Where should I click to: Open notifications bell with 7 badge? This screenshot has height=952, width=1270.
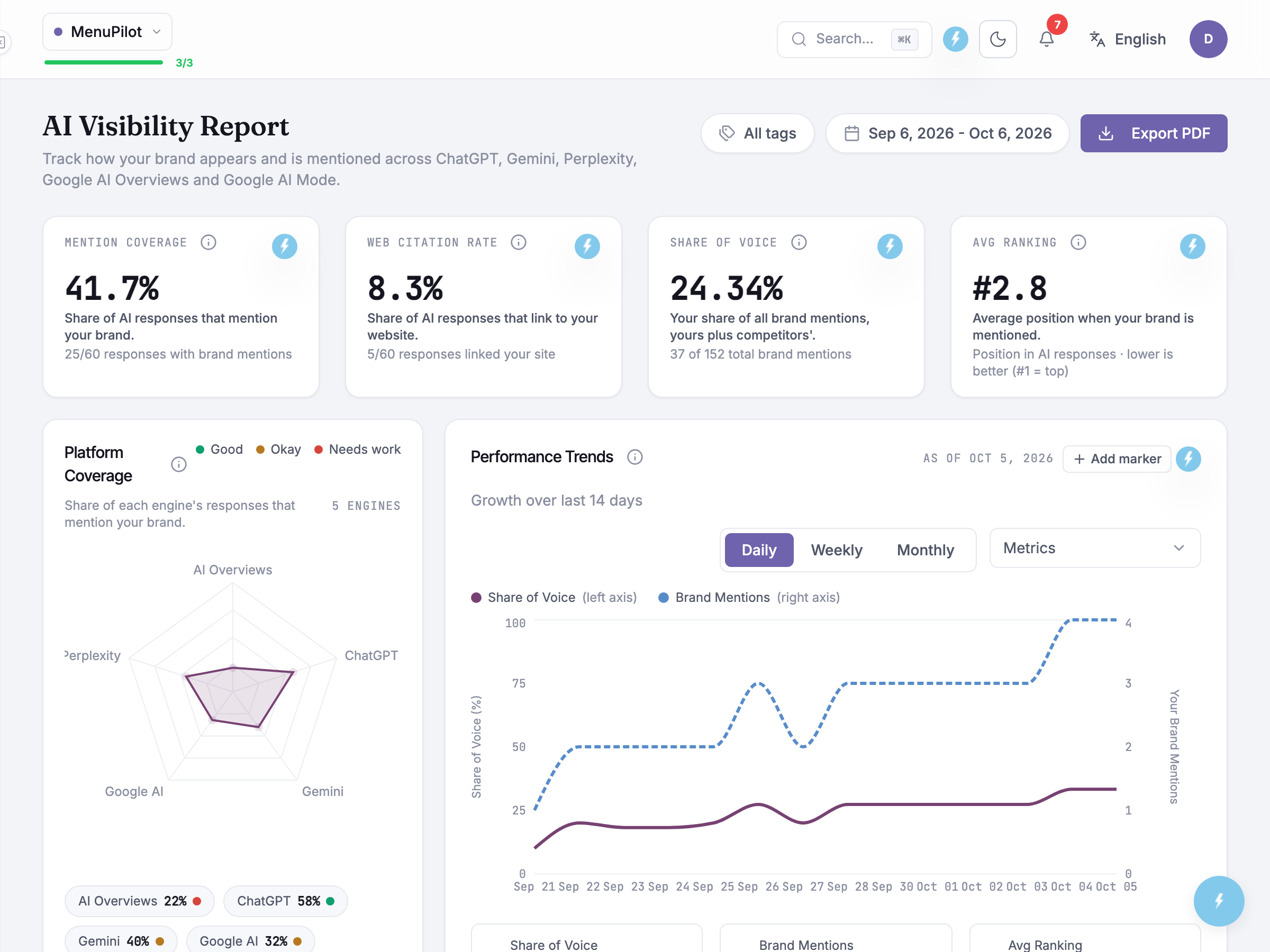1047,39
